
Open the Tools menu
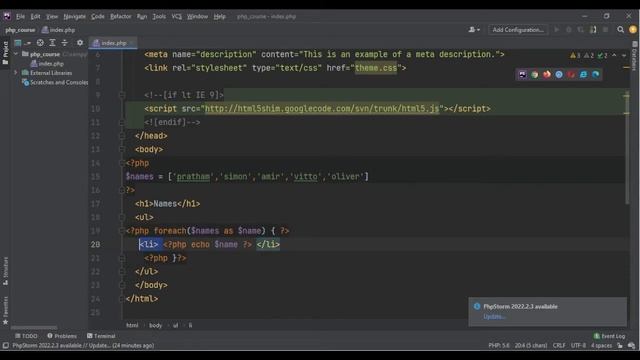pos(159,17)
